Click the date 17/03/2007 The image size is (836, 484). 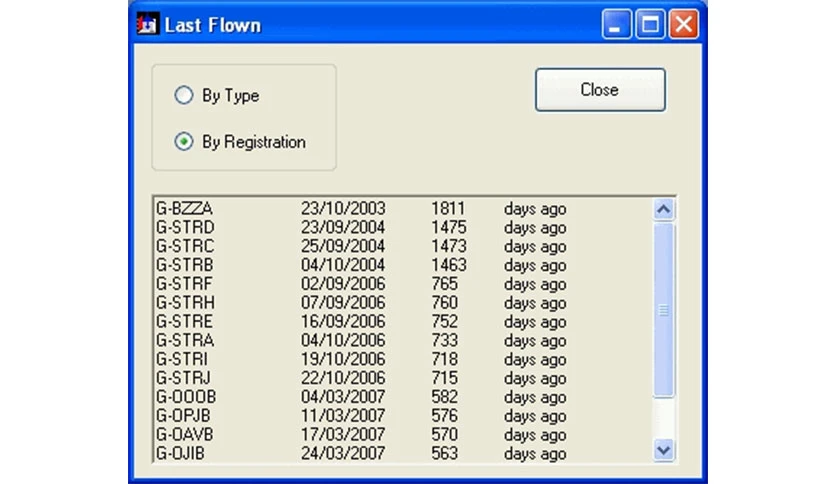(x=343, y=434)
